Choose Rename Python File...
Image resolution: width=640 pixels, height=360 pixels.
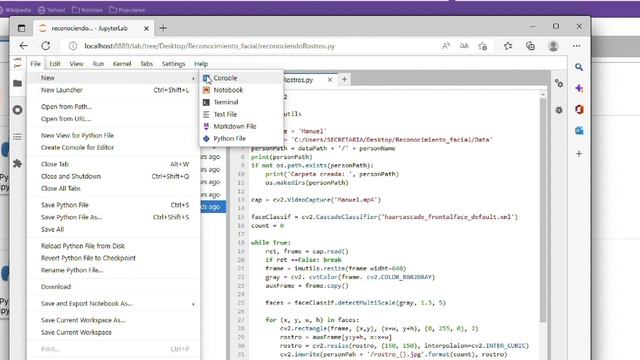[114, 270]
